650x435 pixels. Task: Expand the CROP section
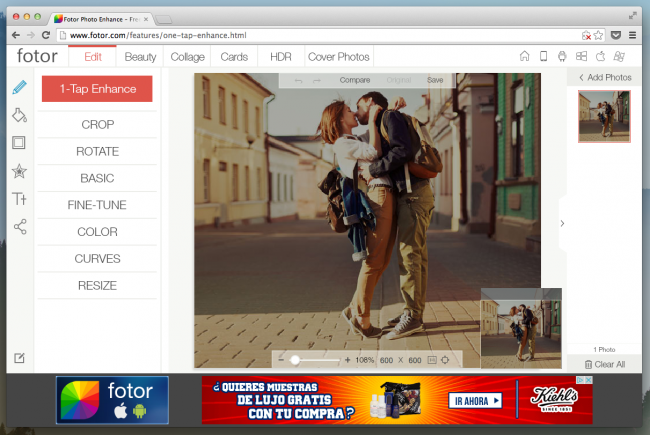coord(97,124)
